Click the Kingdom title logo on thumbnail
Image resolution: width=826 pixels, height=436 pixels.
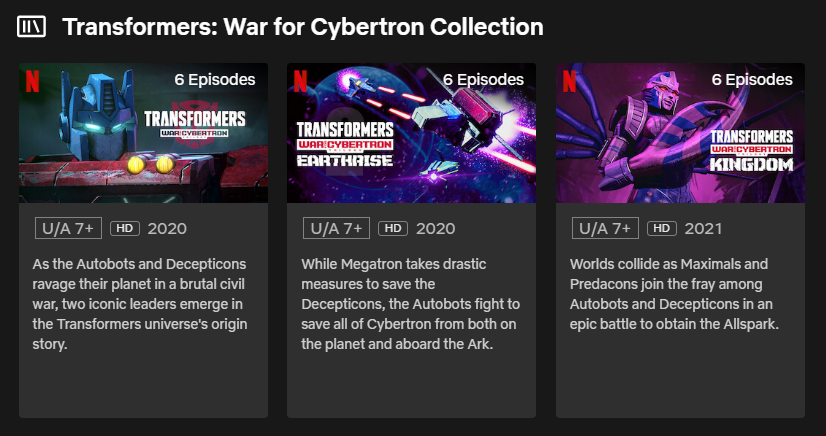click(x=752, y=151)
